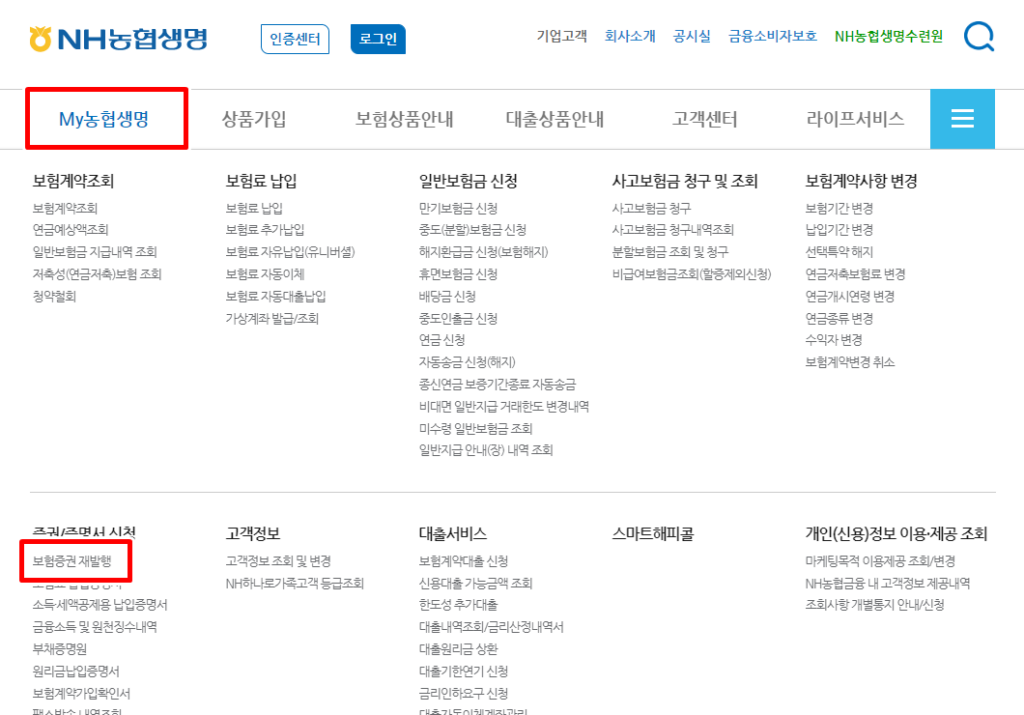This screenshot has width=1024, height=715.
Task: Open 보험기간 변경 entry
Action: 839,208
